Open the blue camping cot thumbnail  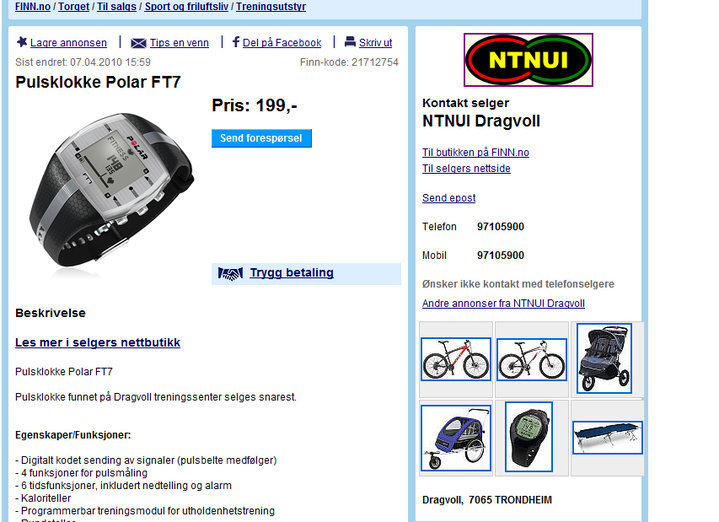(608, 438)
